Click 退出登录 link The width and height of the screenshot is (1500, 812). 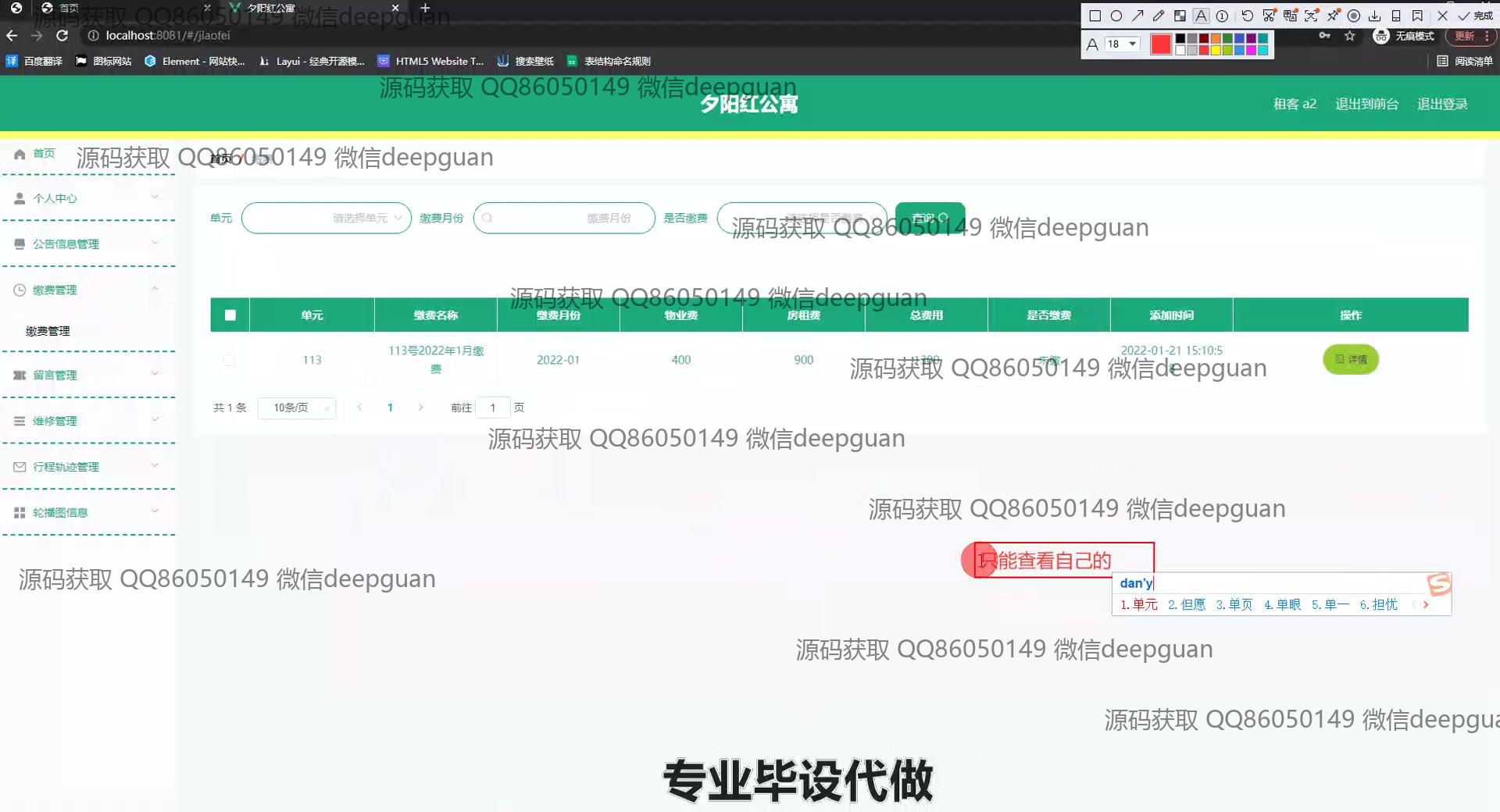1442,104
